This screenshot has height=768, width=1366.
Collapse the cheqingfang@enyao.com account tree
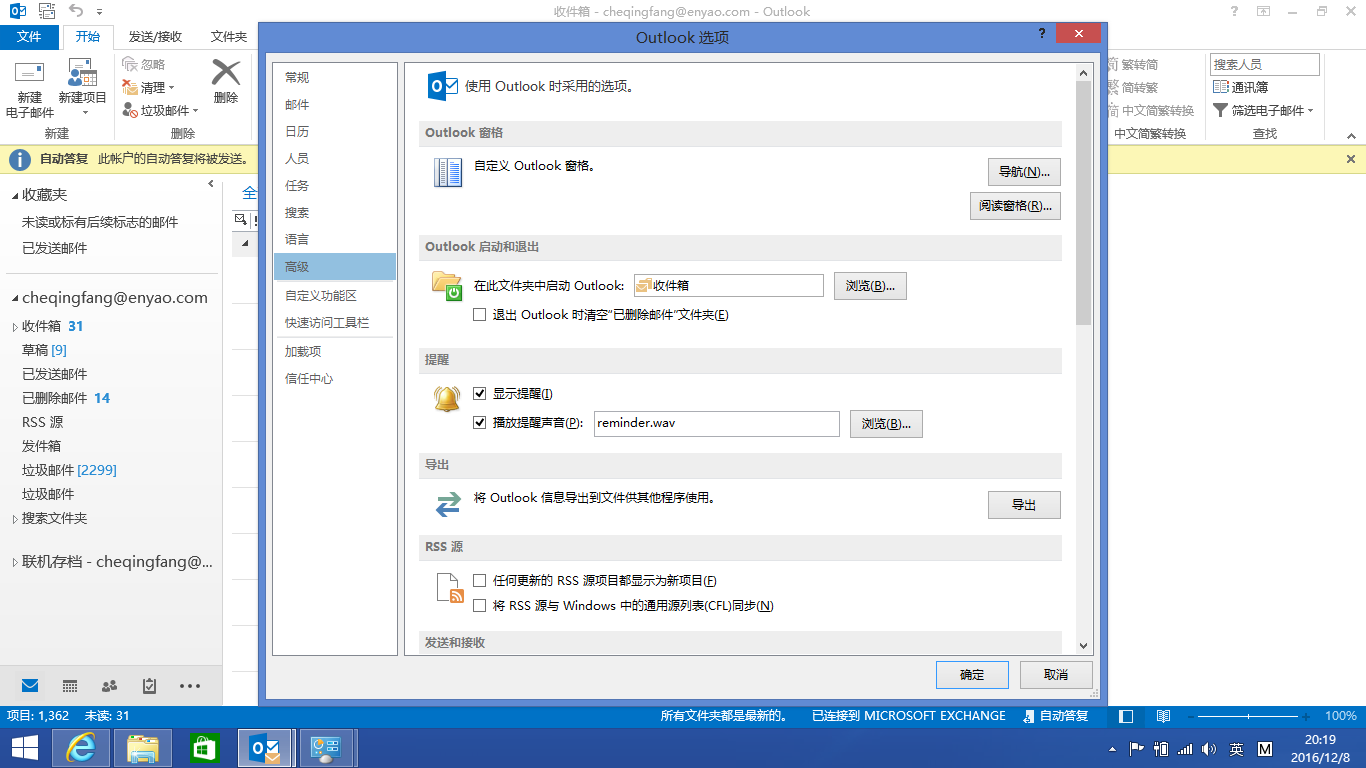[14, 298]
